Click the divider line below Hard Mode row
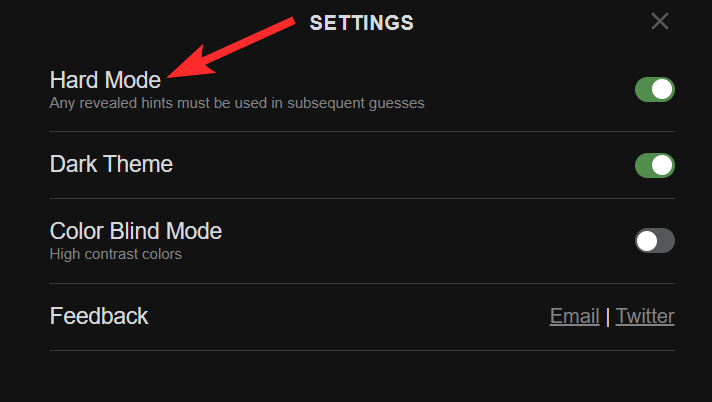Viewport: 712px width, 402px height. (362, 131)
